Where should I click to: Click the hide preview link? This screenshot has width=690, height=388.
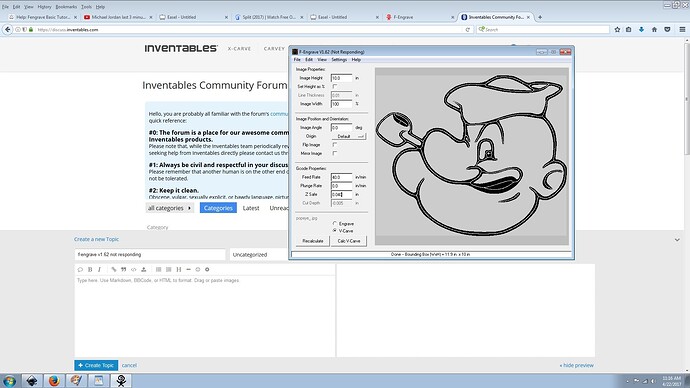tap(576, 365)
